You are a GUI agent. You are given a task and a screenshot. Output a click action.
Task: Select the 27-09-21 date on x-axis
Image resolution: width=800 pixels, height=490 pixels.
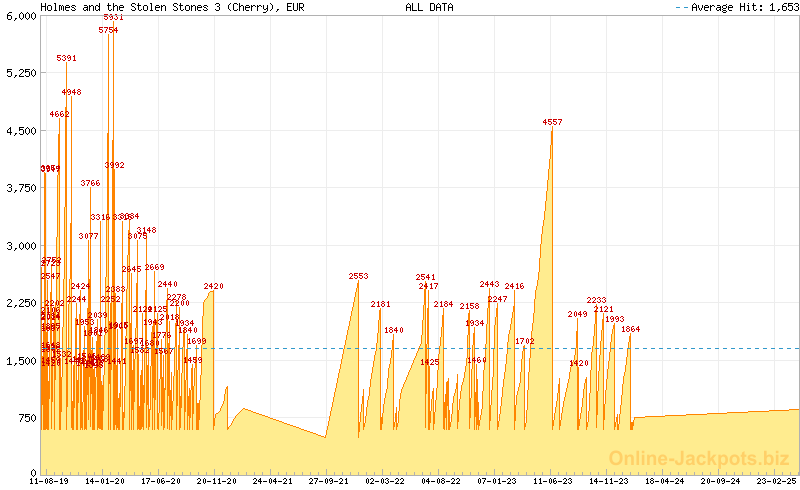tap(329, 481)
